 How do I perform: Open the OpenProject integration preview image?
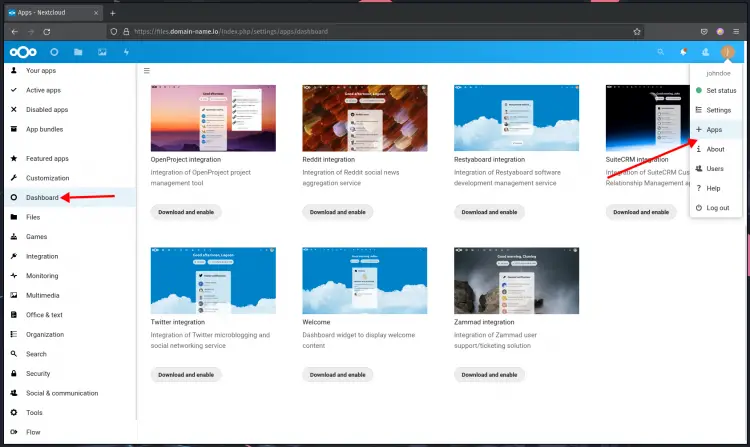(x=213, y=118)
